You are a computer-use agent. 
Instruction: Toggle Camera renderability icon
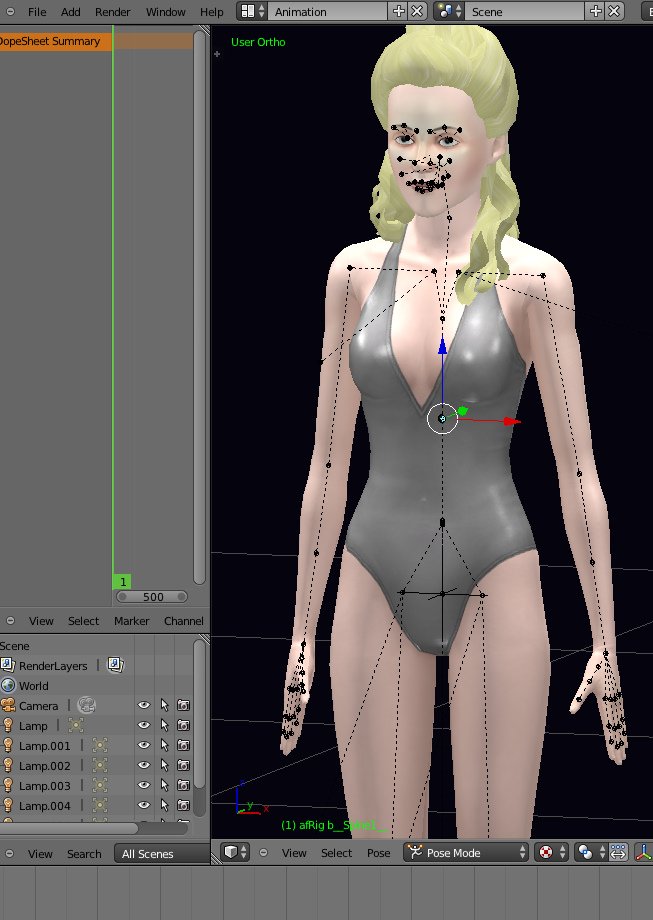pos(184,705)
